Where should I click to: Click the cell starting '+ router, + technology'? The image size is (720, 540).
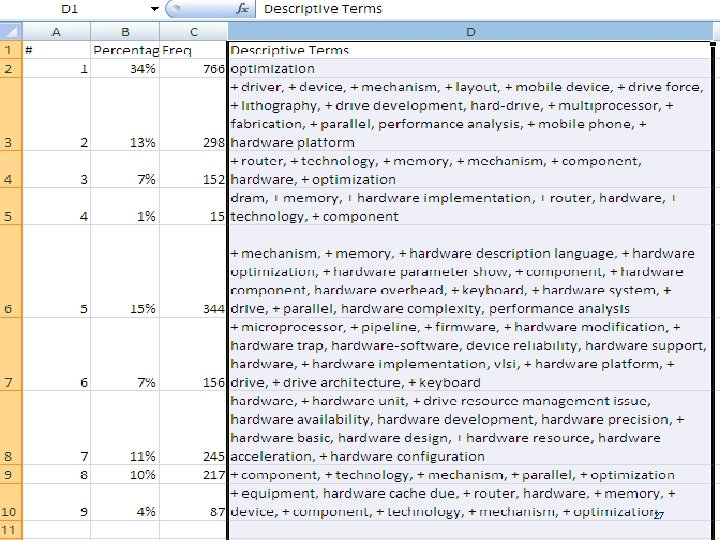coord(470,169)
